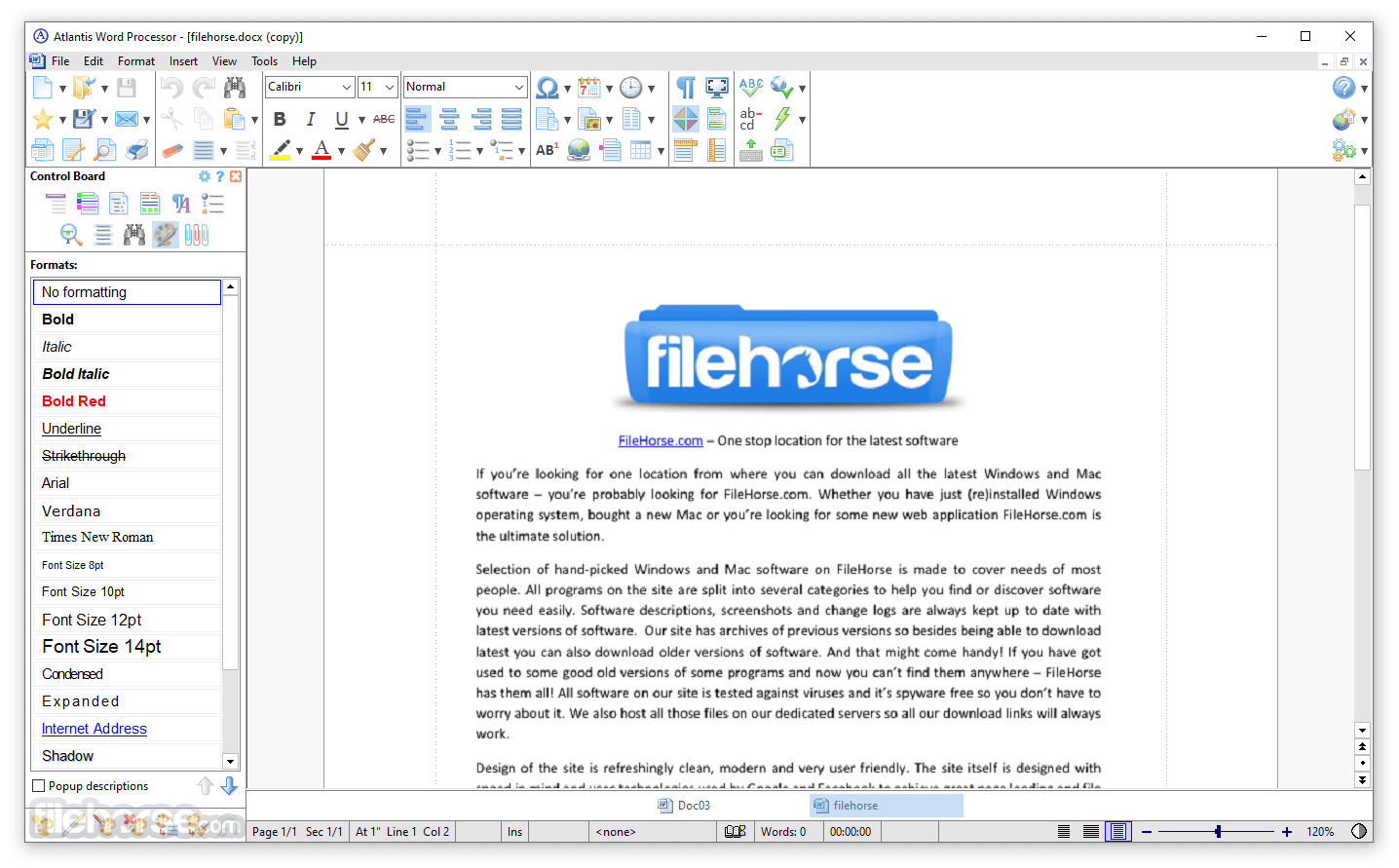Click the ab-cd hyphenation icon
This screenshot has width=1399, height=868.
click(x=750, y=119)
